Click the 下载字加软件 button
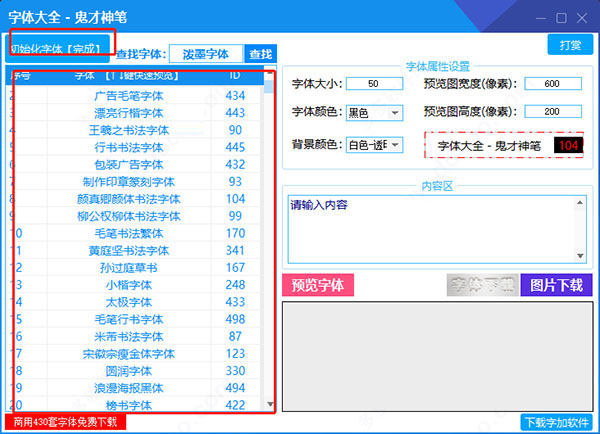Image resolution: width=600 pixels, height=434 pixels. [x=556, y=423]
